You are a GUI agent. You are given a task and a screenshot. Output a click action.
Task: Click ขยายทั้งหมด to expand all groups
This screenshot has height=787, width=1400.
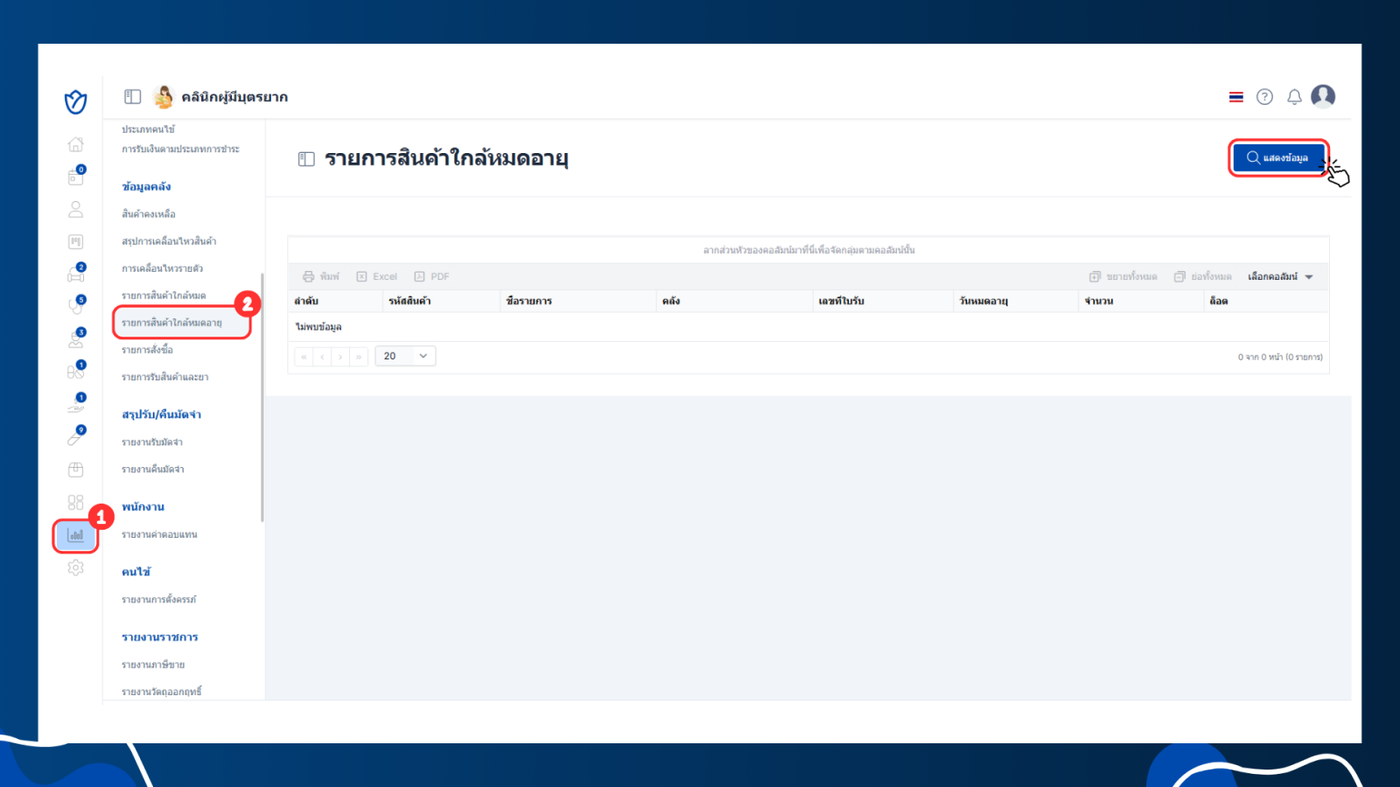(1123, 277)
